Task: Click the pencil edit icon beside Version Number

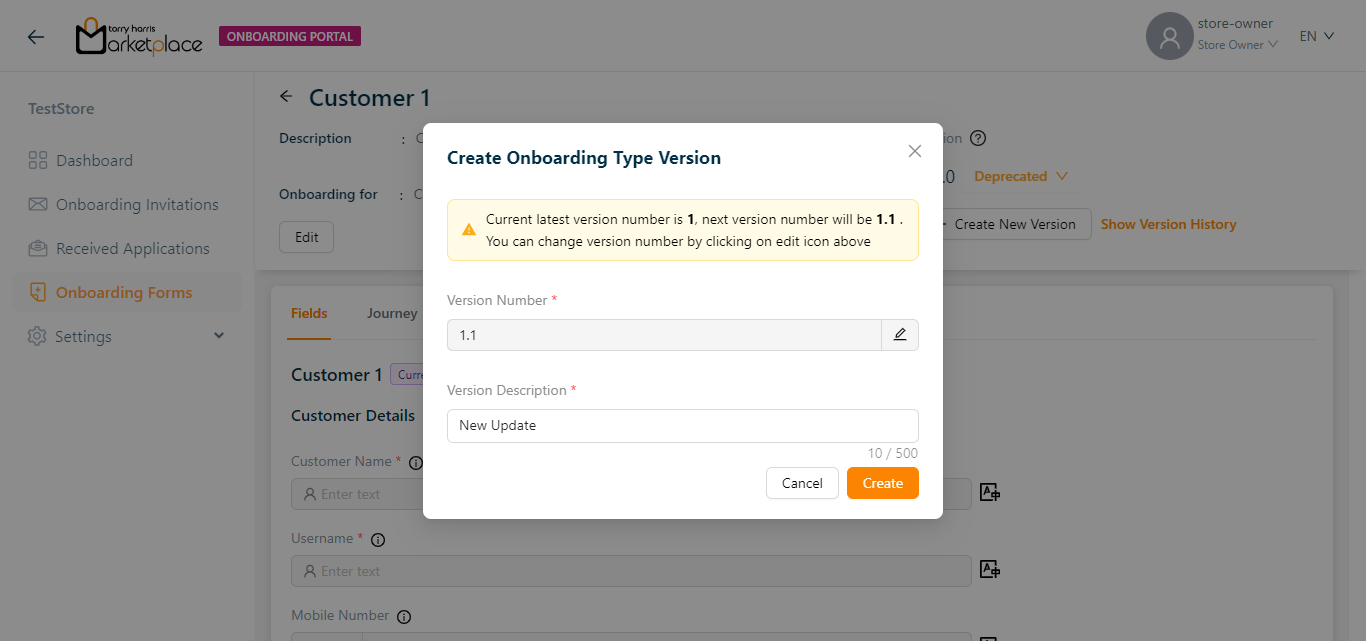Action: click(899, 335)
